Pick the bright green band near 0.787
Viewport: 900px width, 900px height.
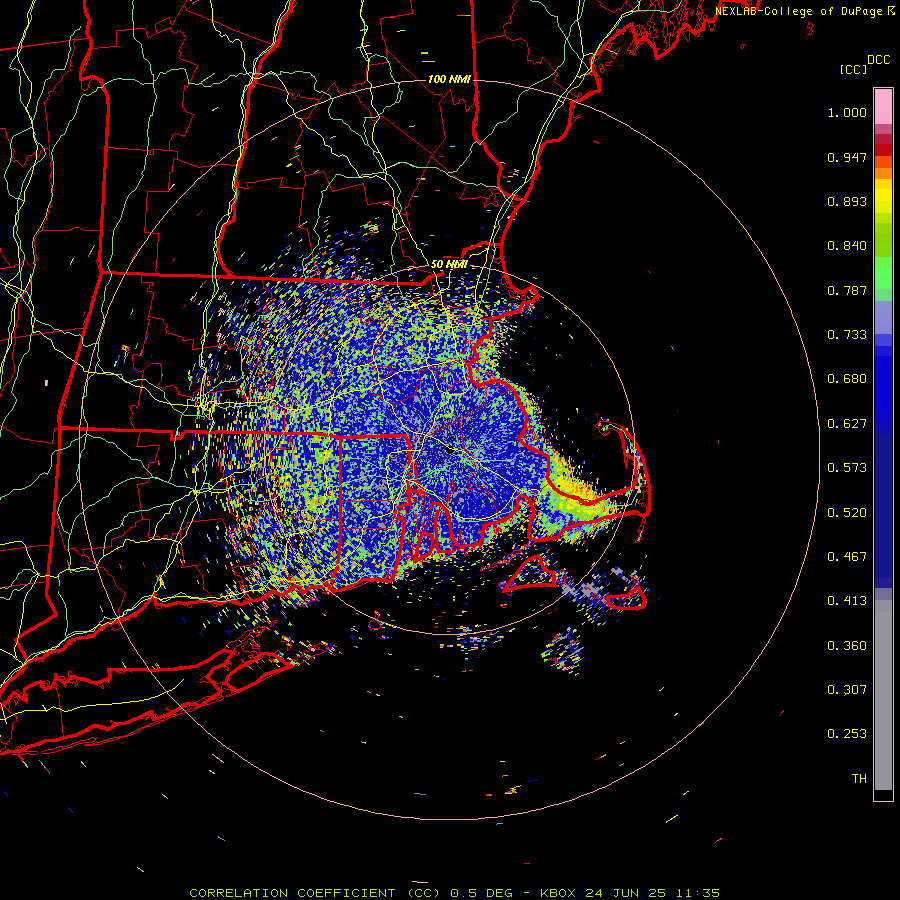tap(883, 273)
